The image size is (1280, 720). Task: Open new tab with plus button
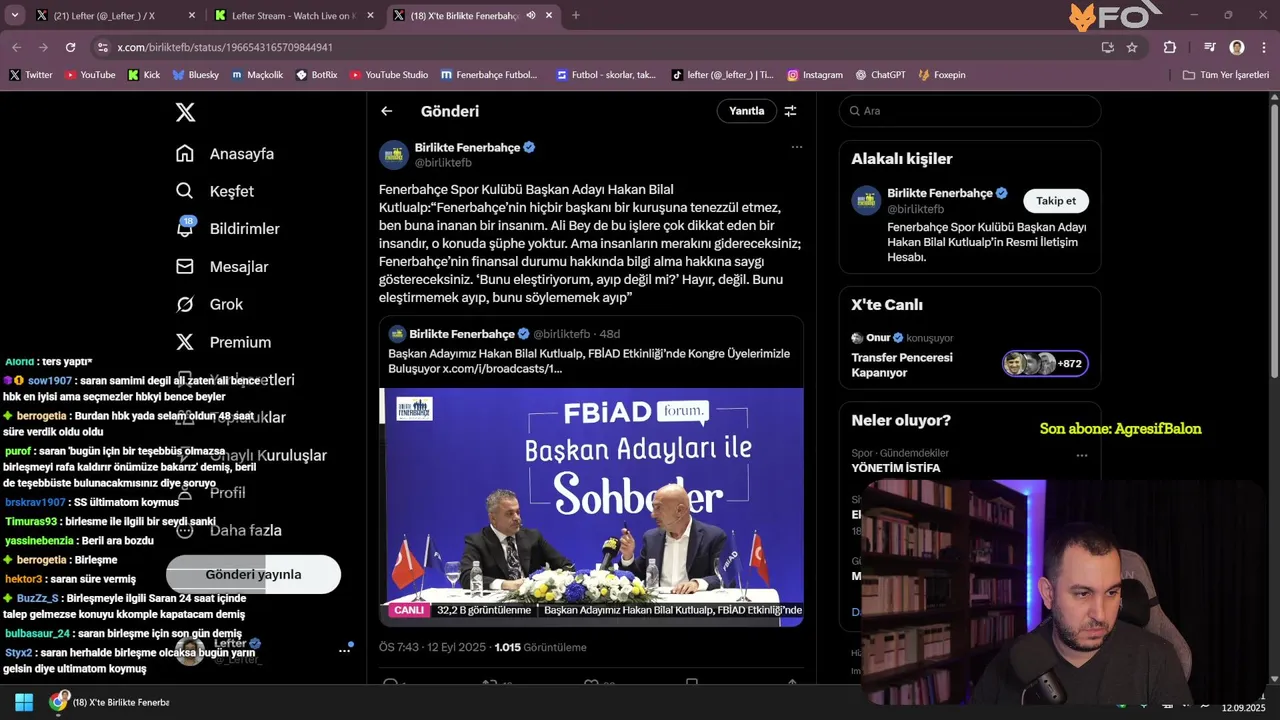pos(575,15)
